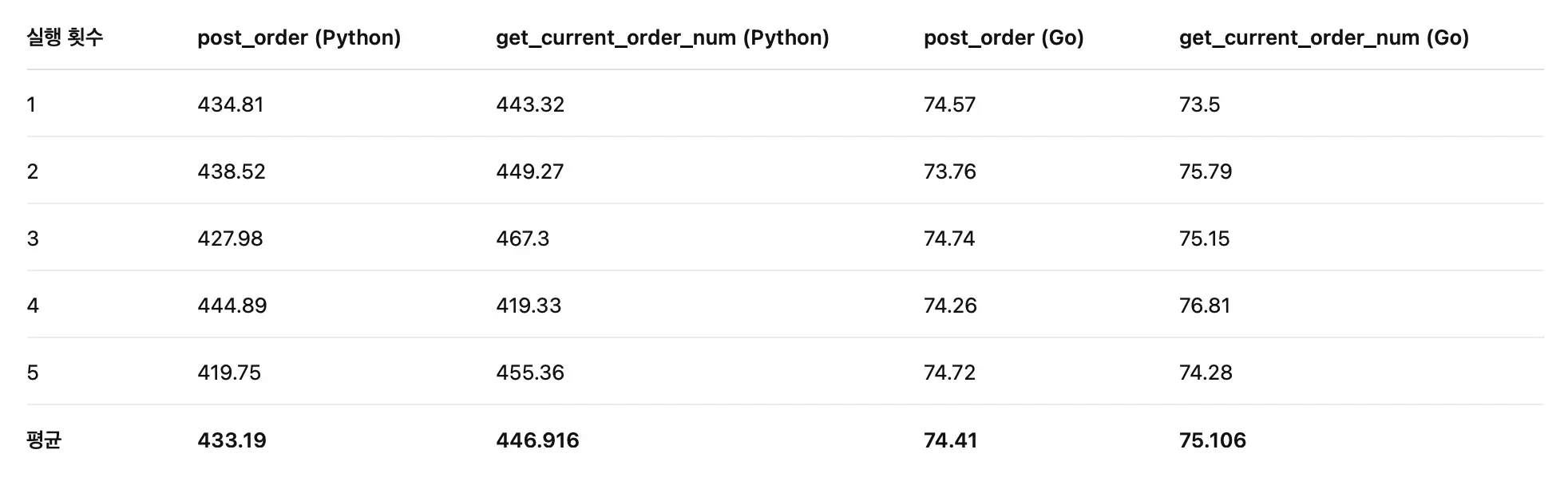Click the post_order (Python) column header
This screenshot has width=1568, height=485.
[x=299, y=37]
